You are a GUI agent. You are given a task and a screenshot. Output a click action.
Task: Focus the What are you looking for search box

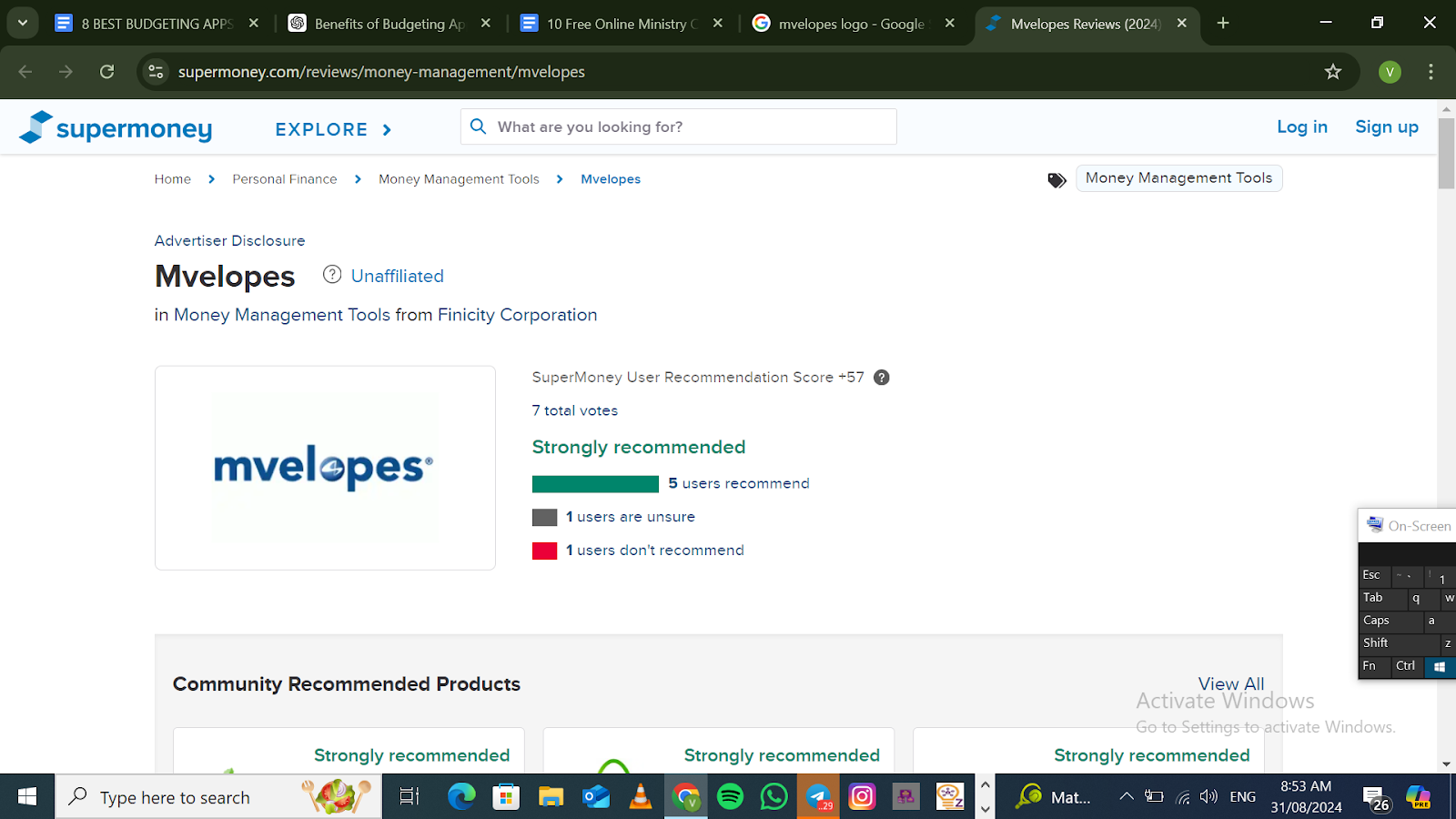pos(679,126)
